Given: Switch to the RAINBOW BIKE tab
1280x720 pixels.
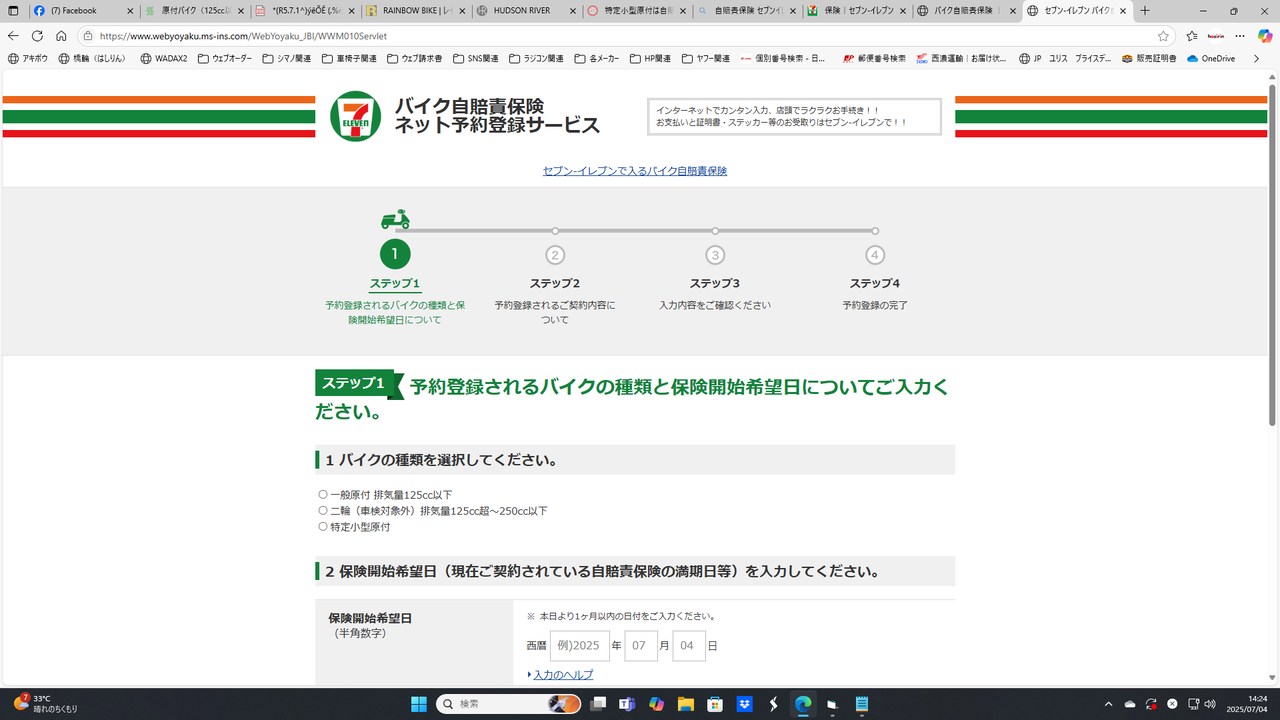Looking at the screenshot, I should click(415, 11).
